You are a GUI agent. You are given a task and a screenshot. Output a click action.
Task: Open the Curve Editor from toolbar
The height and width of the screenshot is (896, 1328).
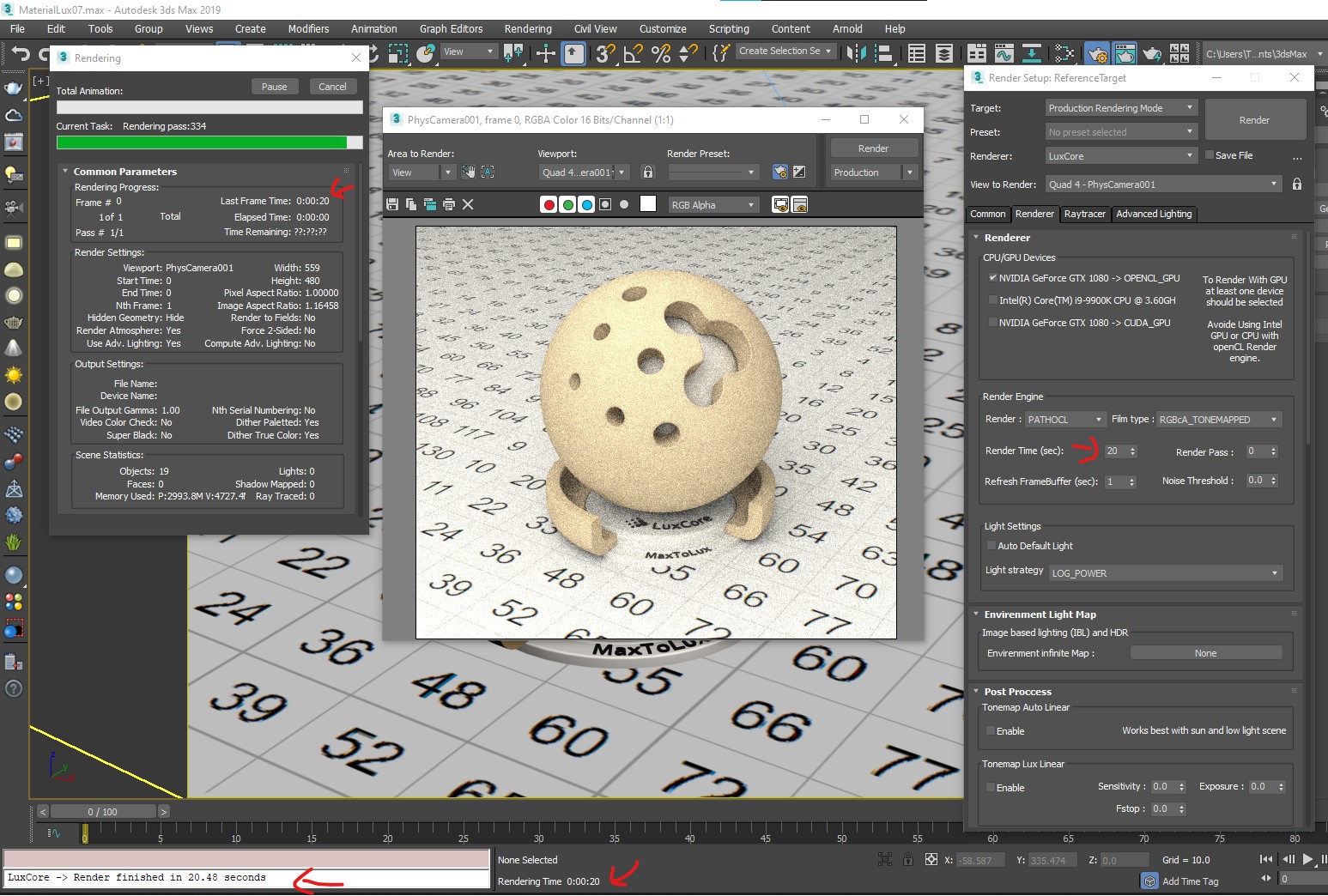pyautogui.click(x=1004, y=53)
